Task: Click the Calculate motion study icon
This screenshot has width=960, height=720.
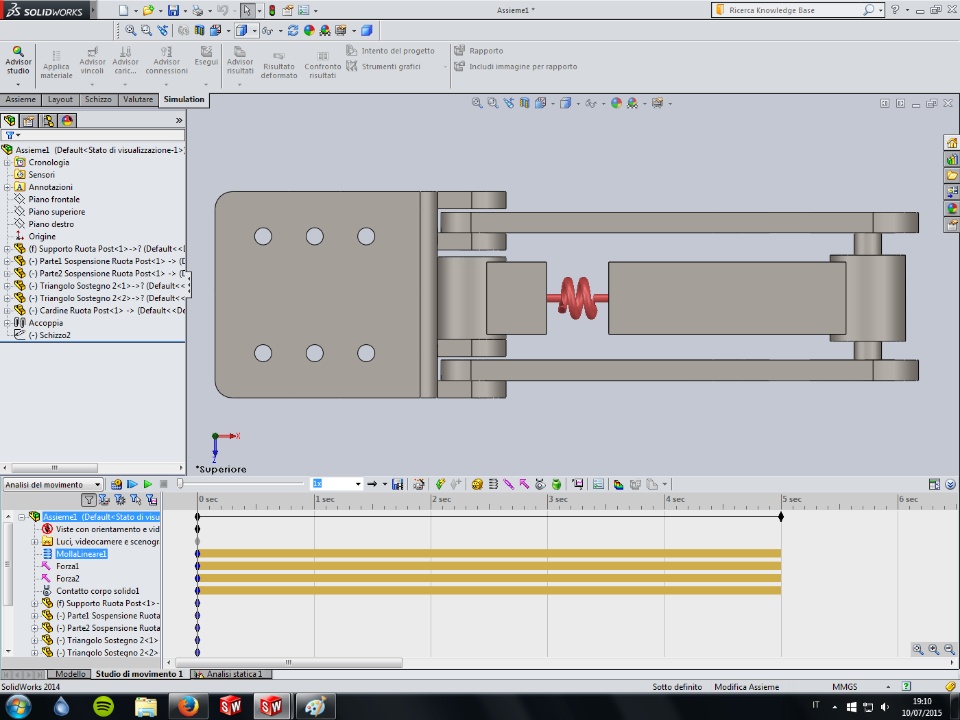Action: (x=117, y=484)
